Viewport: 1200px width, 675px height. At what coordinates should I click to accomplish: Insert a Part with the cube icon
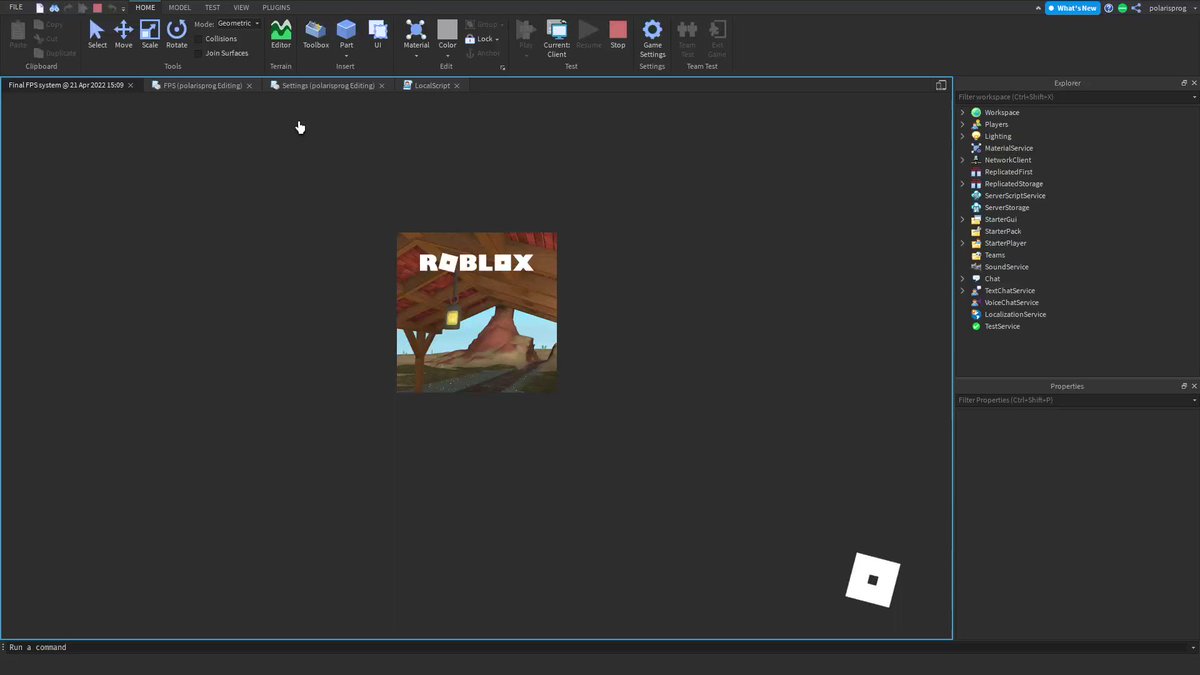(346, 29)
